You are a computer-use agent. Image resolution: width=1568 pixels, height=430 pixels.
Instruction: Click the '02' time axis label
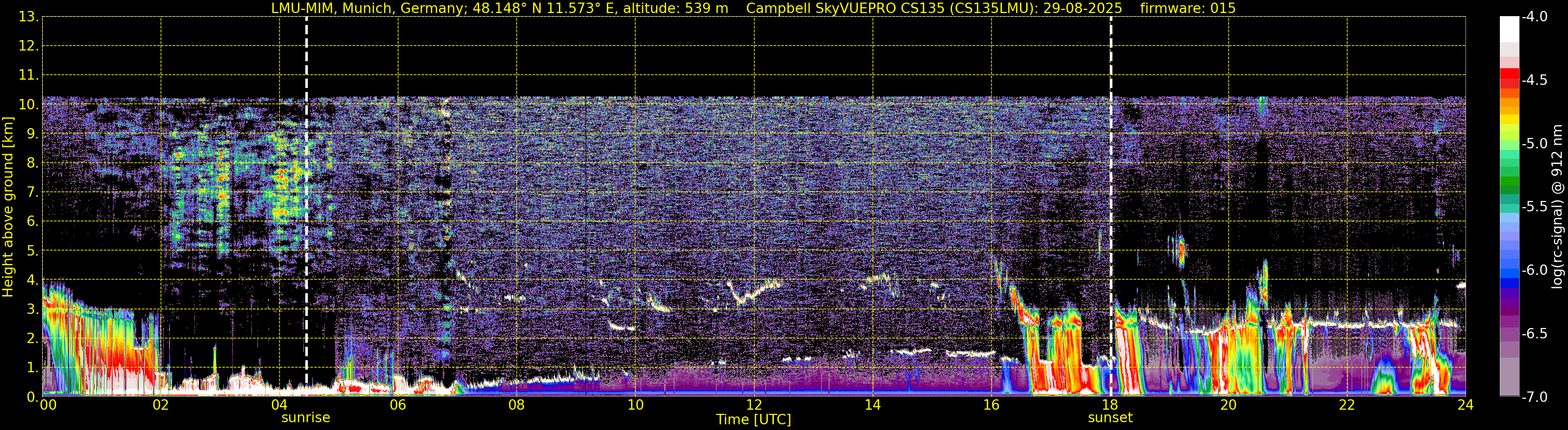161,405
